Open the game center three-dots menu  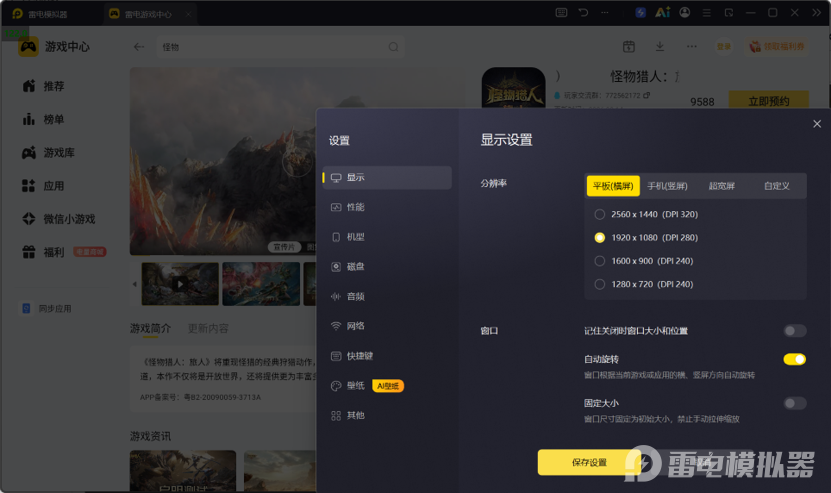pos(692,47)
